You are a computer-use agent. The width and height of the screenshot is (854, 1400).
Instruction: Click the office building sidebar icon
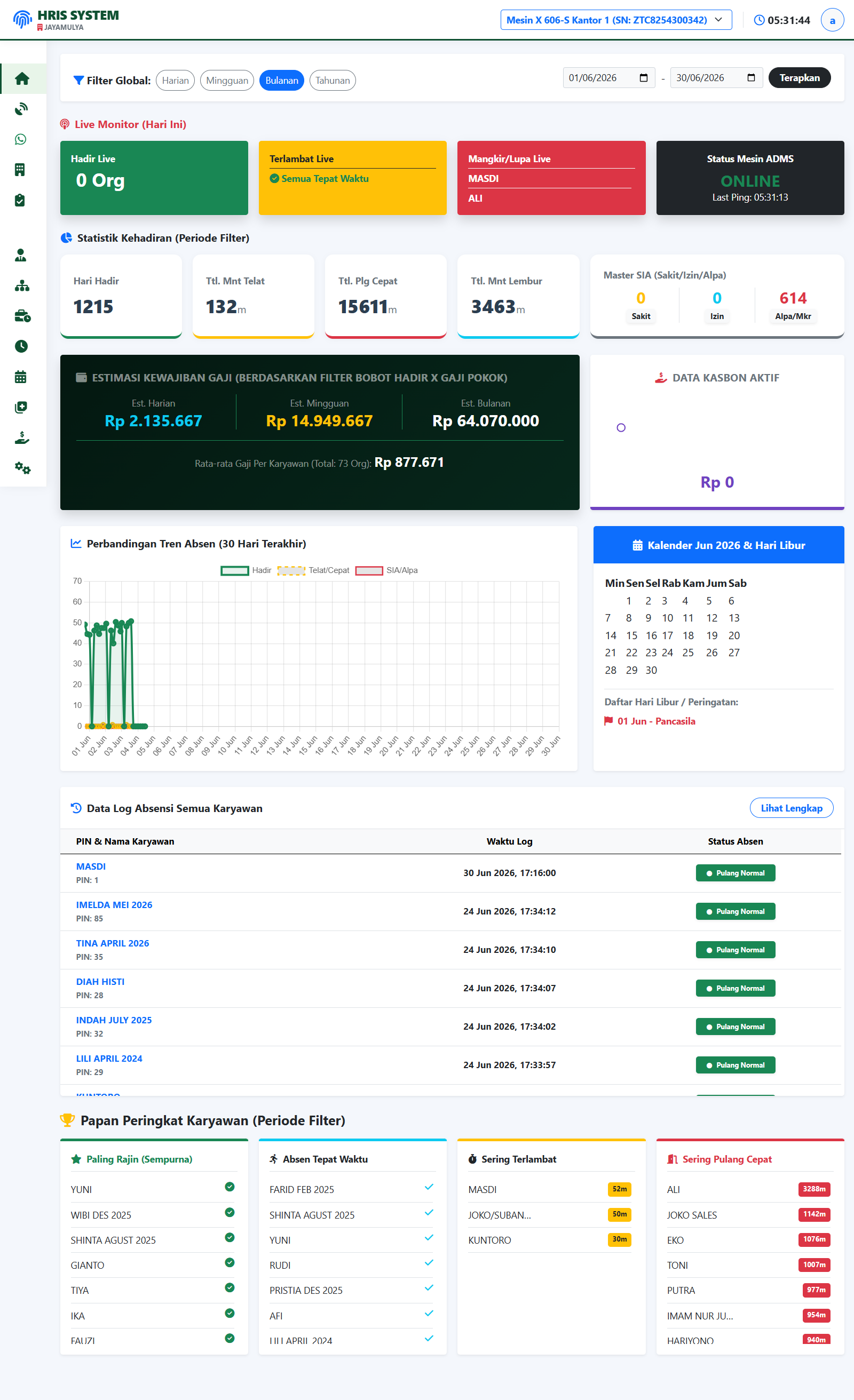tap(20, 169)
